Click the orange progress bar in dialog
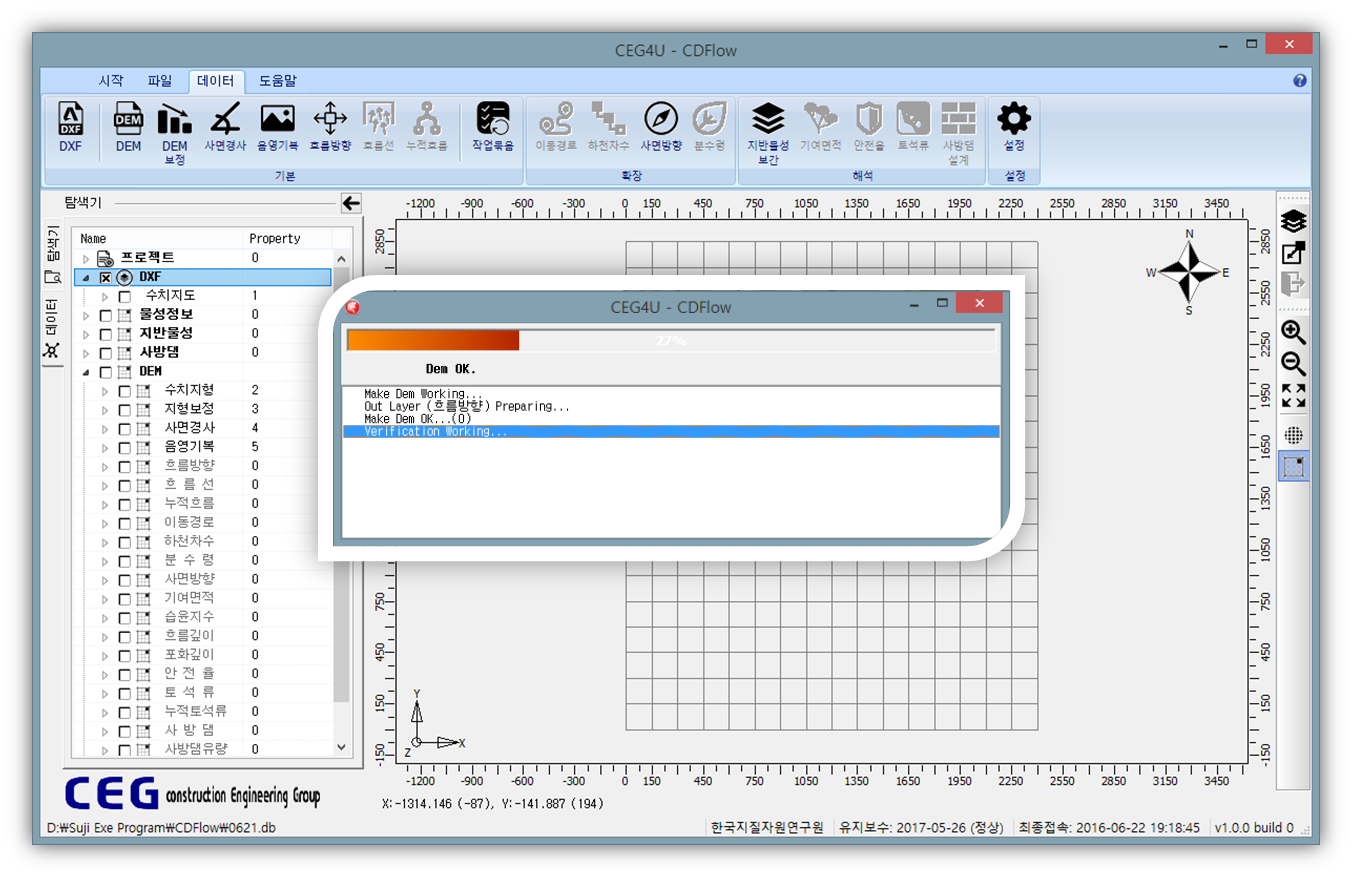The width and height of the screenshot is (1352, 877). pos(433,340)
